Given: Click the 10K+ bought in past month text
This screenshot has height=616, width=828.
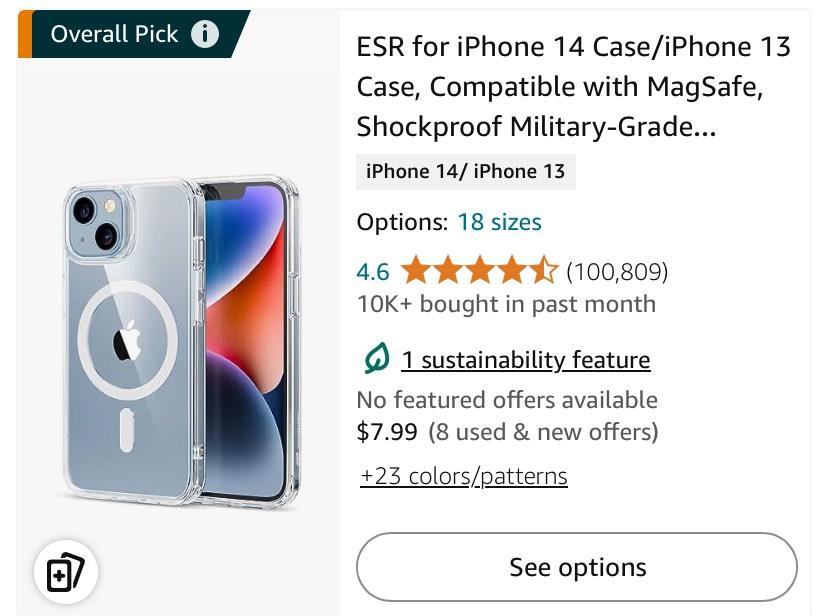Looking at the screenshot, I should [x=506, y=304].
